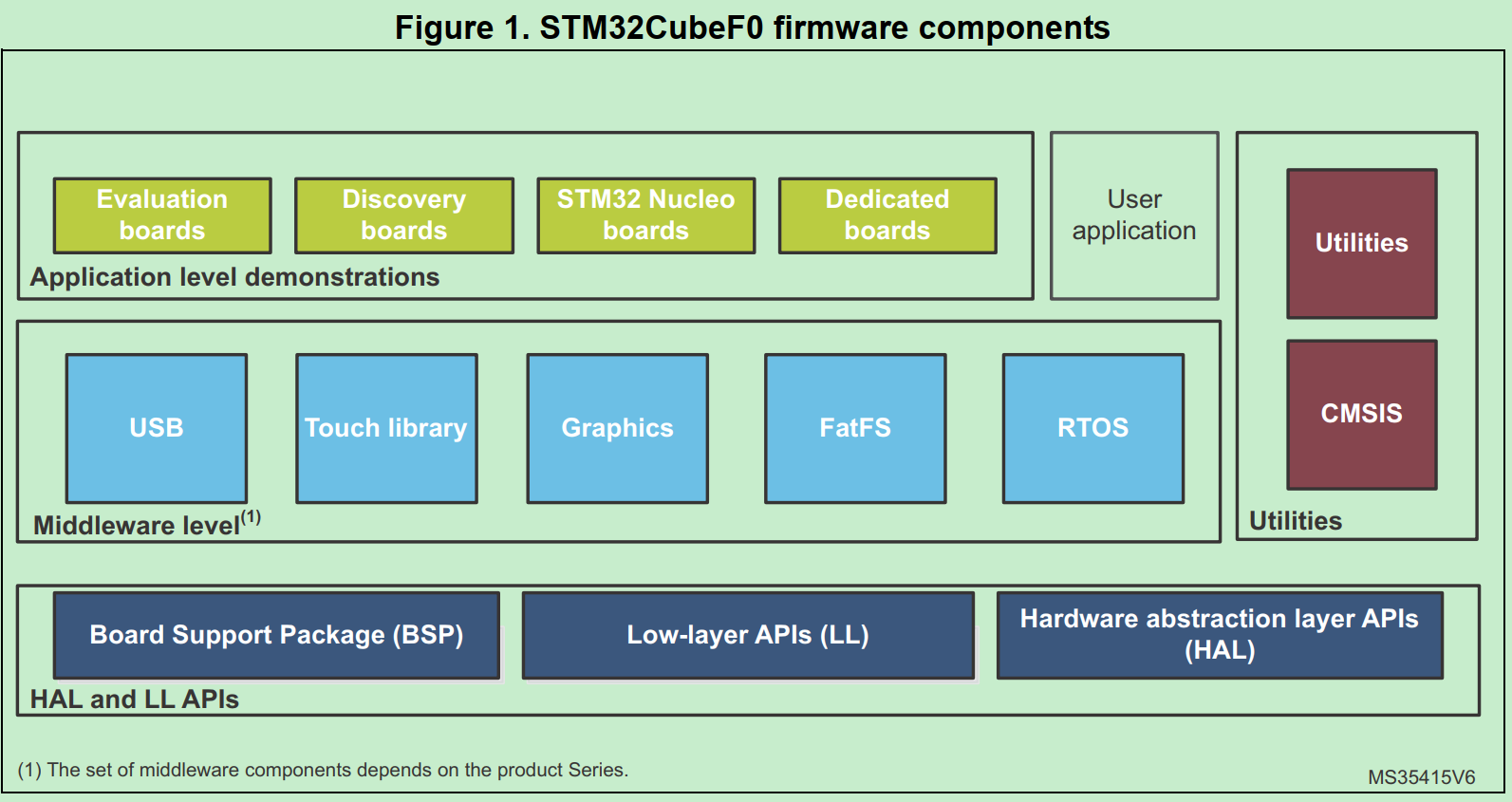Select the Low-layer APIs (LL) block
The width and height of the screenshot is (1512, 802).
(x=748, y=635)
